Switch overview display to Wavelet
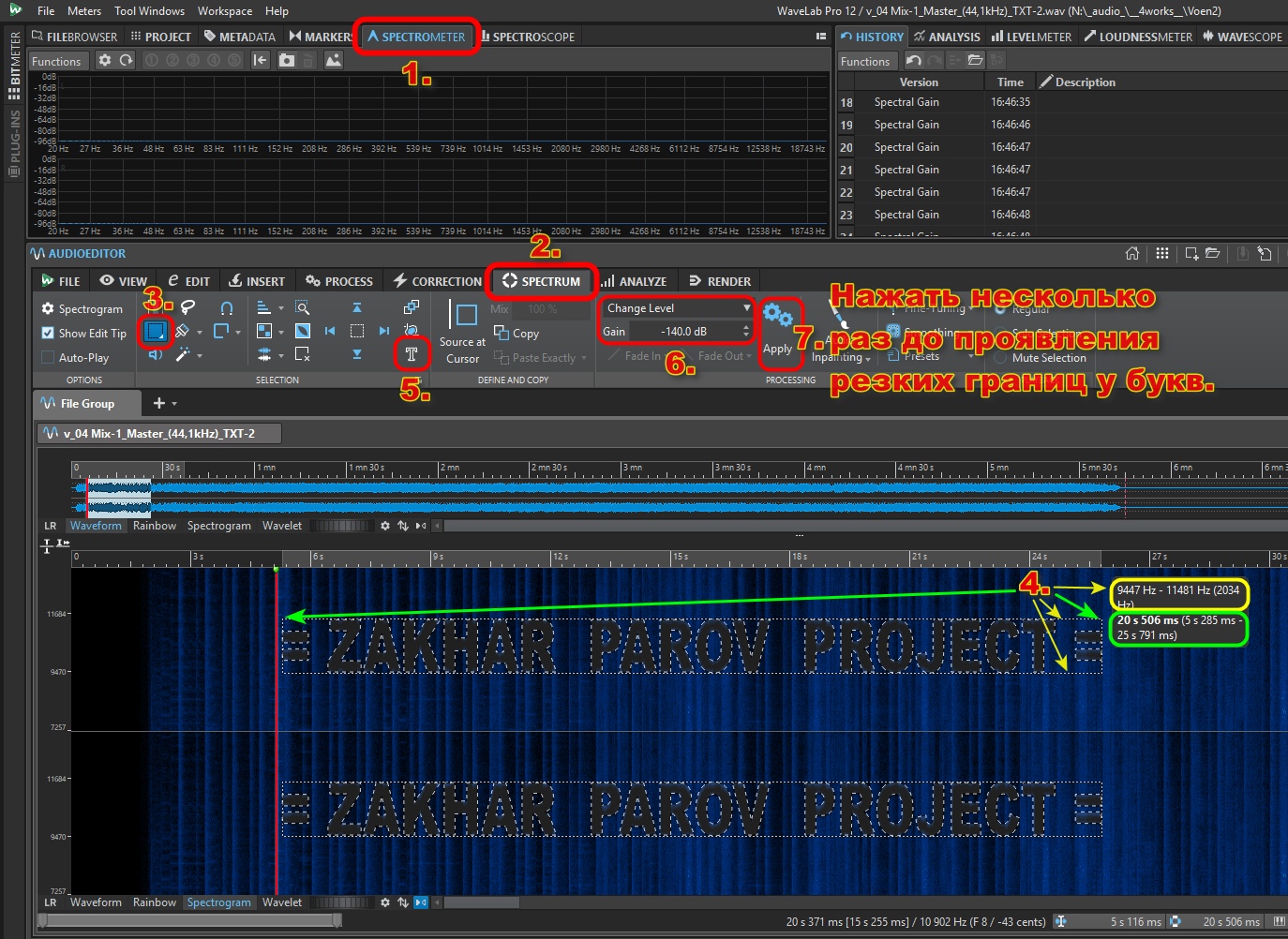 click(282, 526)
